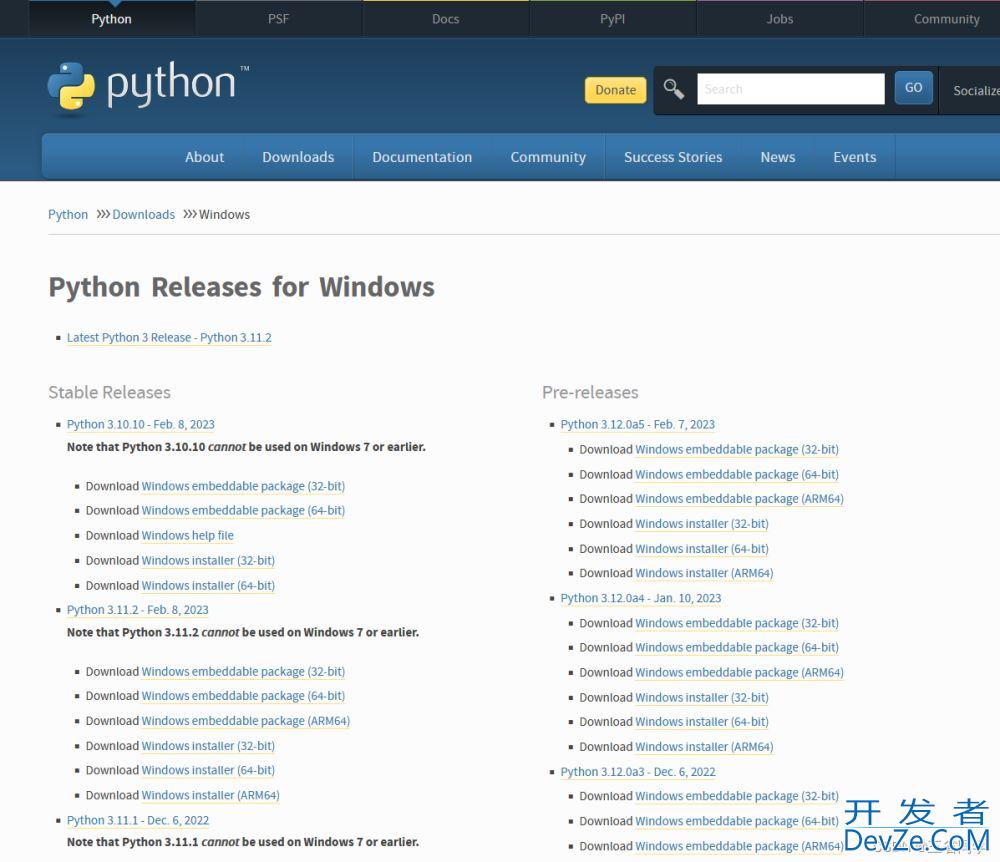Download 3.12.0a4 Windows embeddable package (64-bit)

coord(737,648)
